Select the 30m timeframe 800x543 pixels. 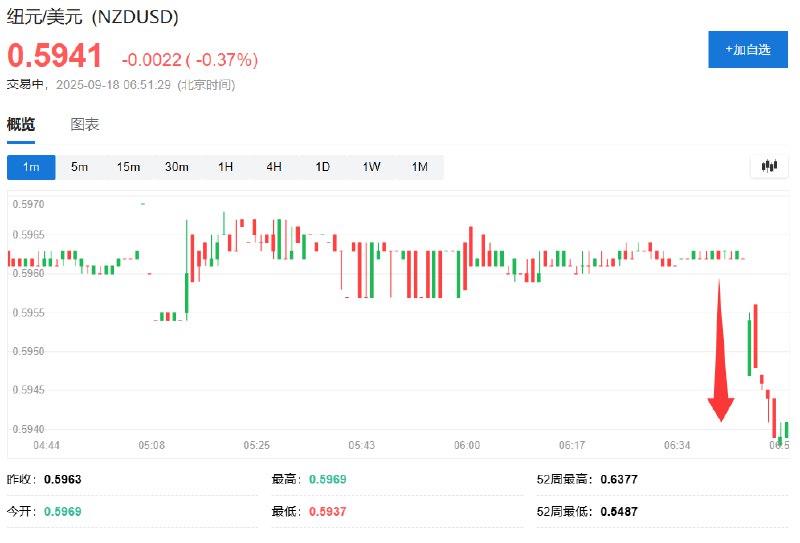pyautogui.click(x=177, y=167)
